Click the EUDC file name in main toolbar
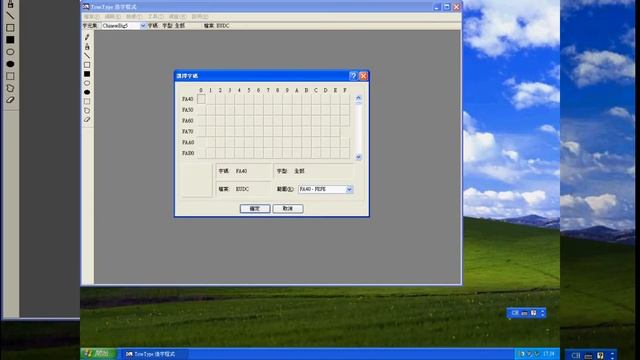This screenshot has width=640, height=360. [222, 26]
